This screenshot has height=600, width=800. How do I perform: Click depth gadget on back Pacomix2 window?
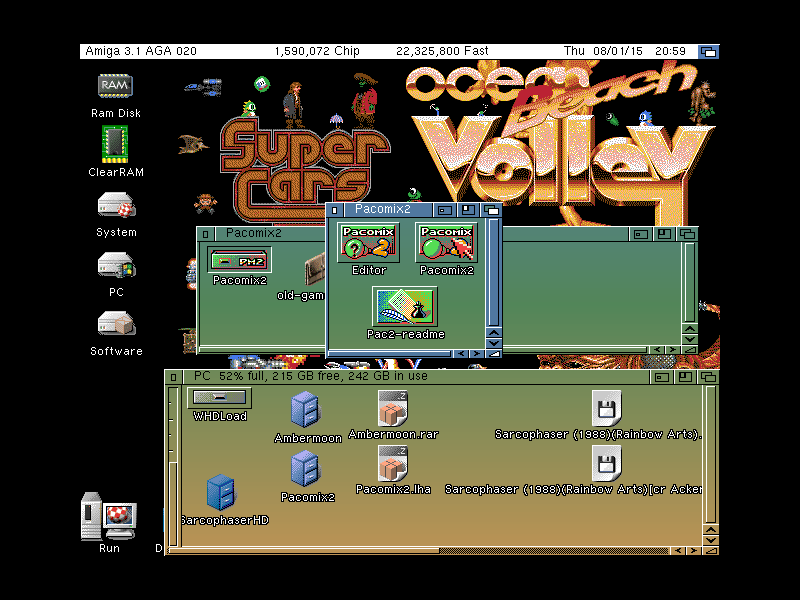point(687,234)
